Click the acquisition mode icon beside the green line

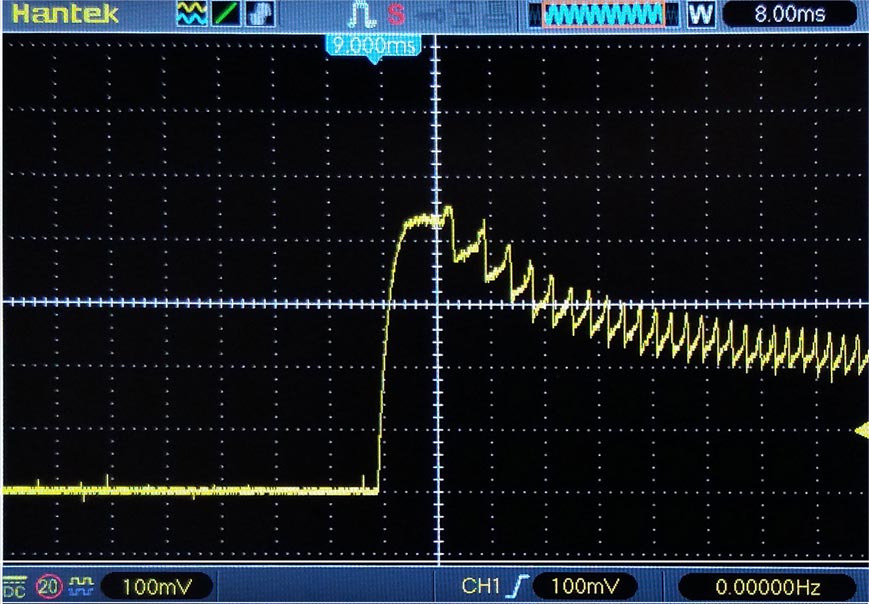(x=260, y=14)
